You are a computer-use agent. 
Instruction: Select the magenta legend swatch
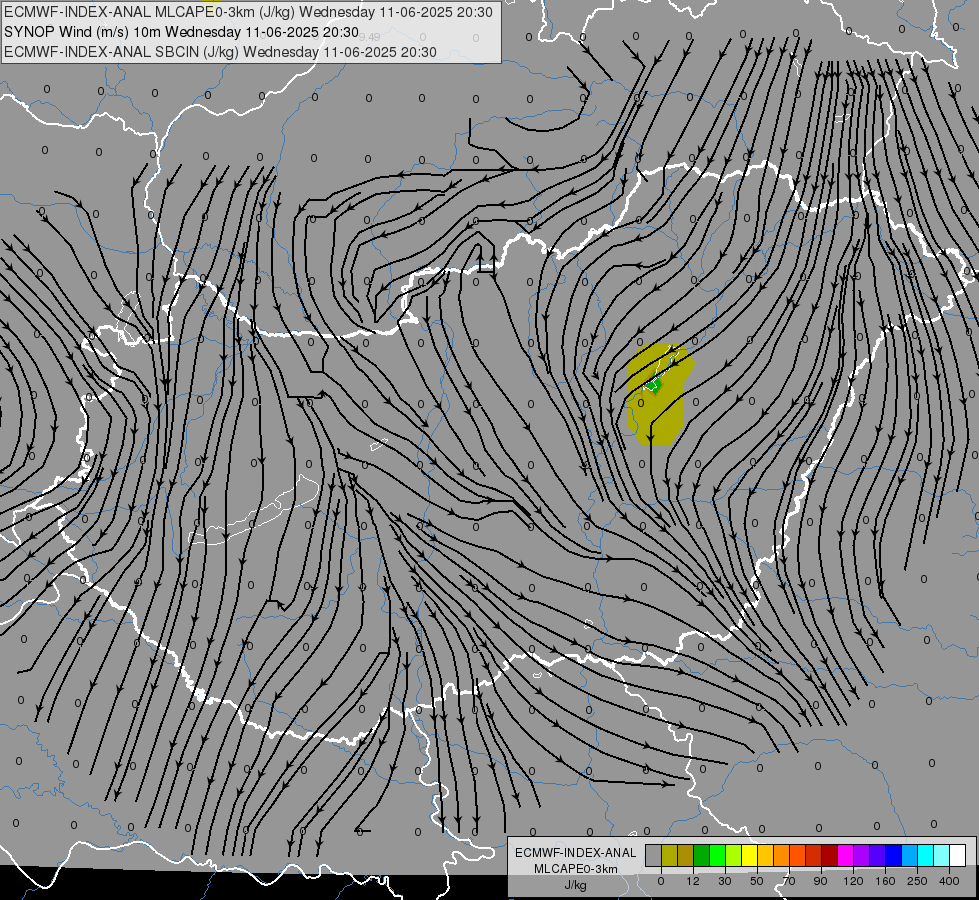[x=845, y=855]
